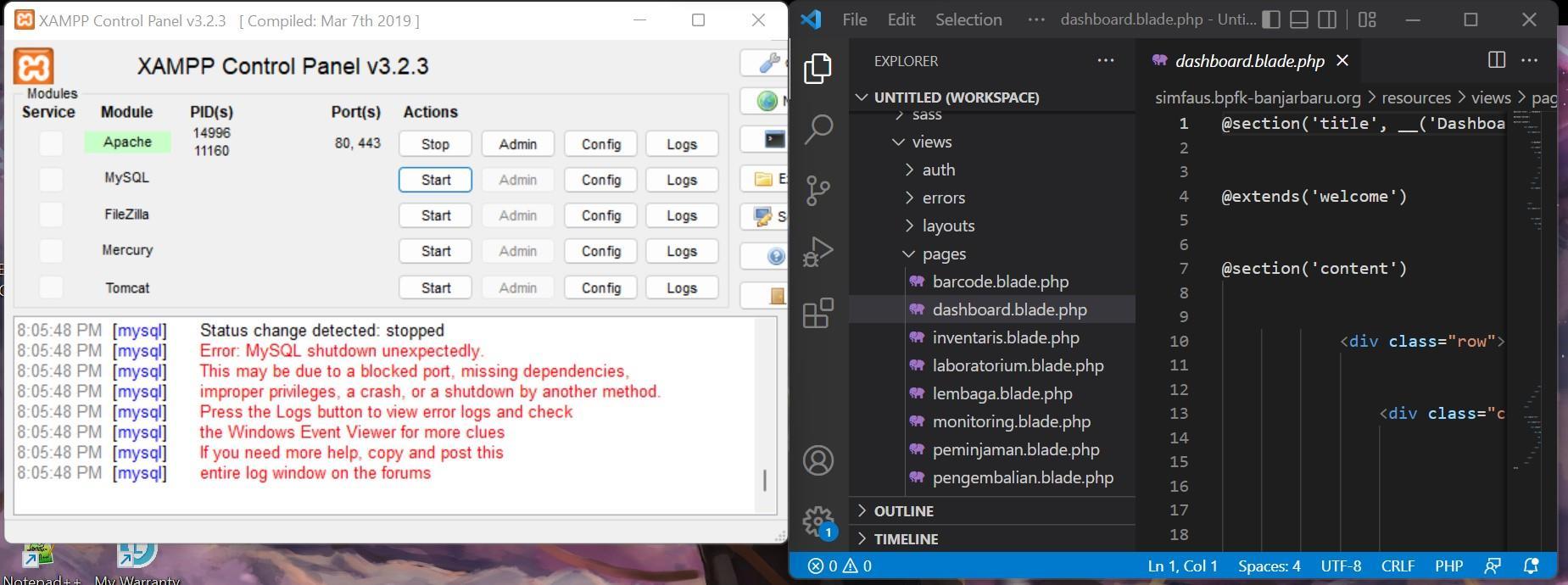Open XAMPP Help question mark button
1568x585 pixels.
tap(764, 256)
